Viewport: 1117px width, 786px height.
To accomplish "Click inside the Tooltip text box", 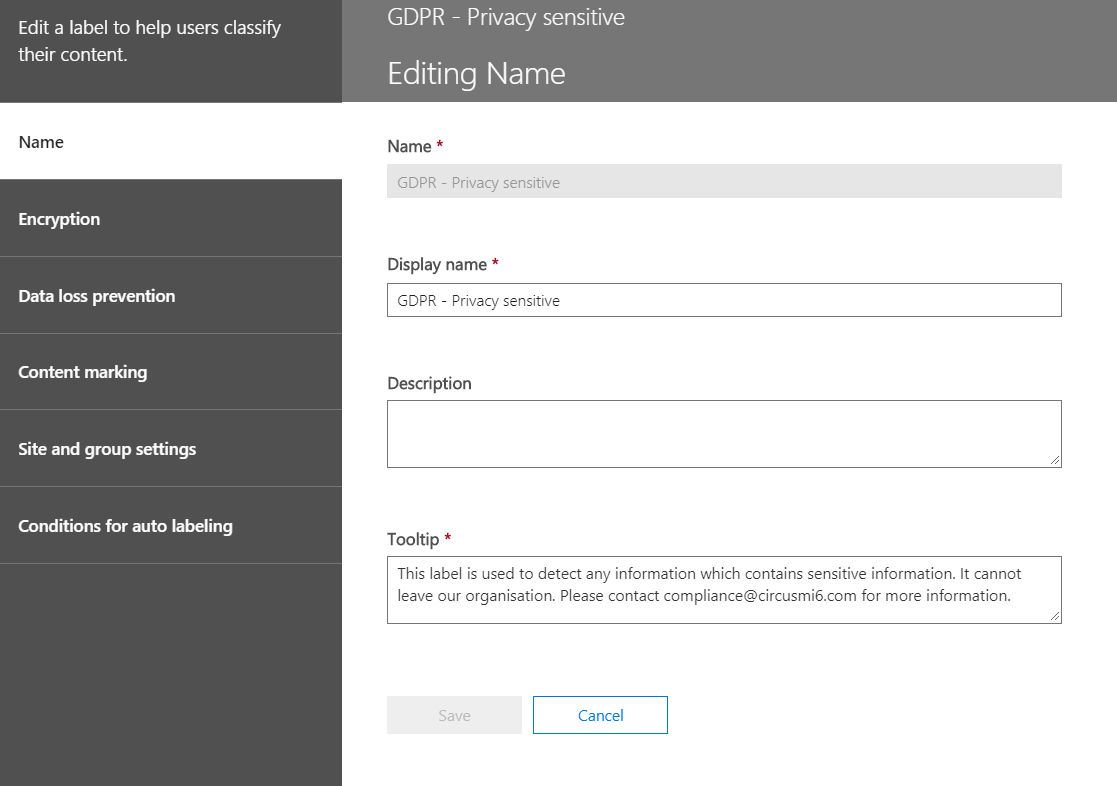I will [723, 589].
